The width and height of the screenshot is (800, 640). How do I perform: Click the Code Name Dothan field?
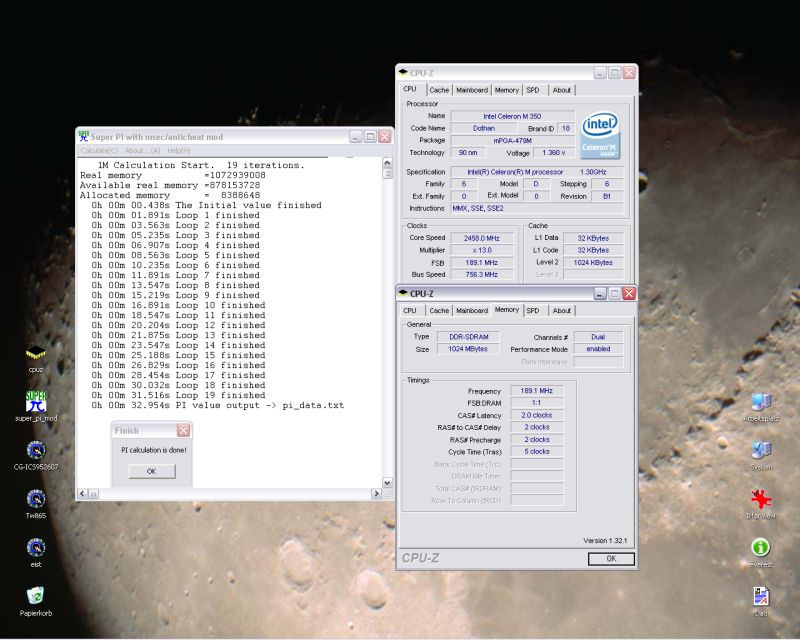pyautogui.click(x=484, y=129)
